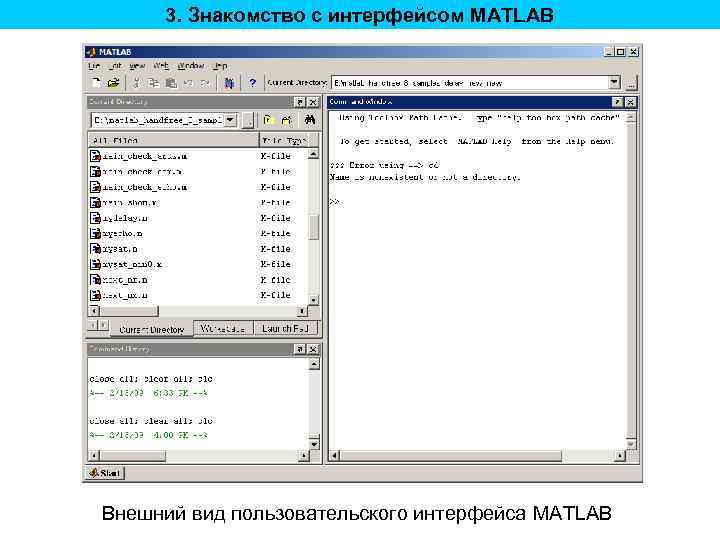The image size is (720, 540).
Task: Click the file icon beside myecho.m
Action: click(x=95, y=233)
